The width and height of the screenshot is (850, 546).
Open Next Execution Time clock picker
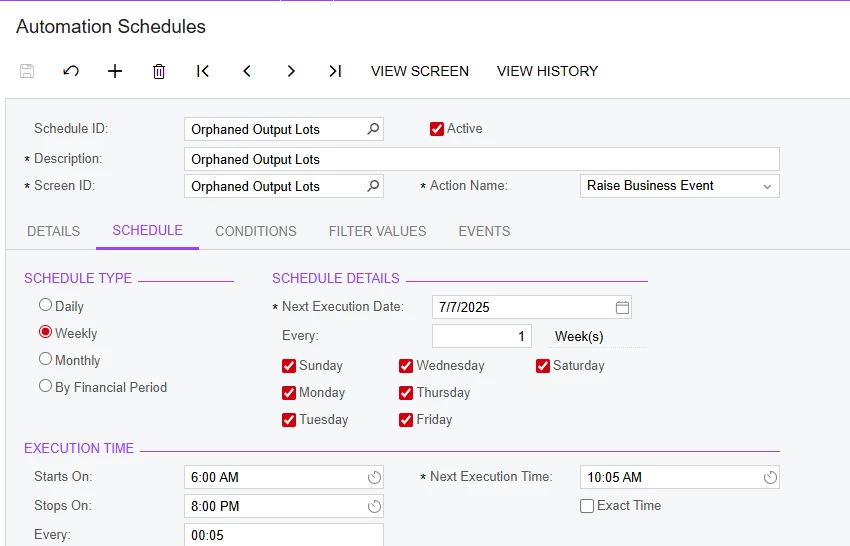tap(770, 477)
